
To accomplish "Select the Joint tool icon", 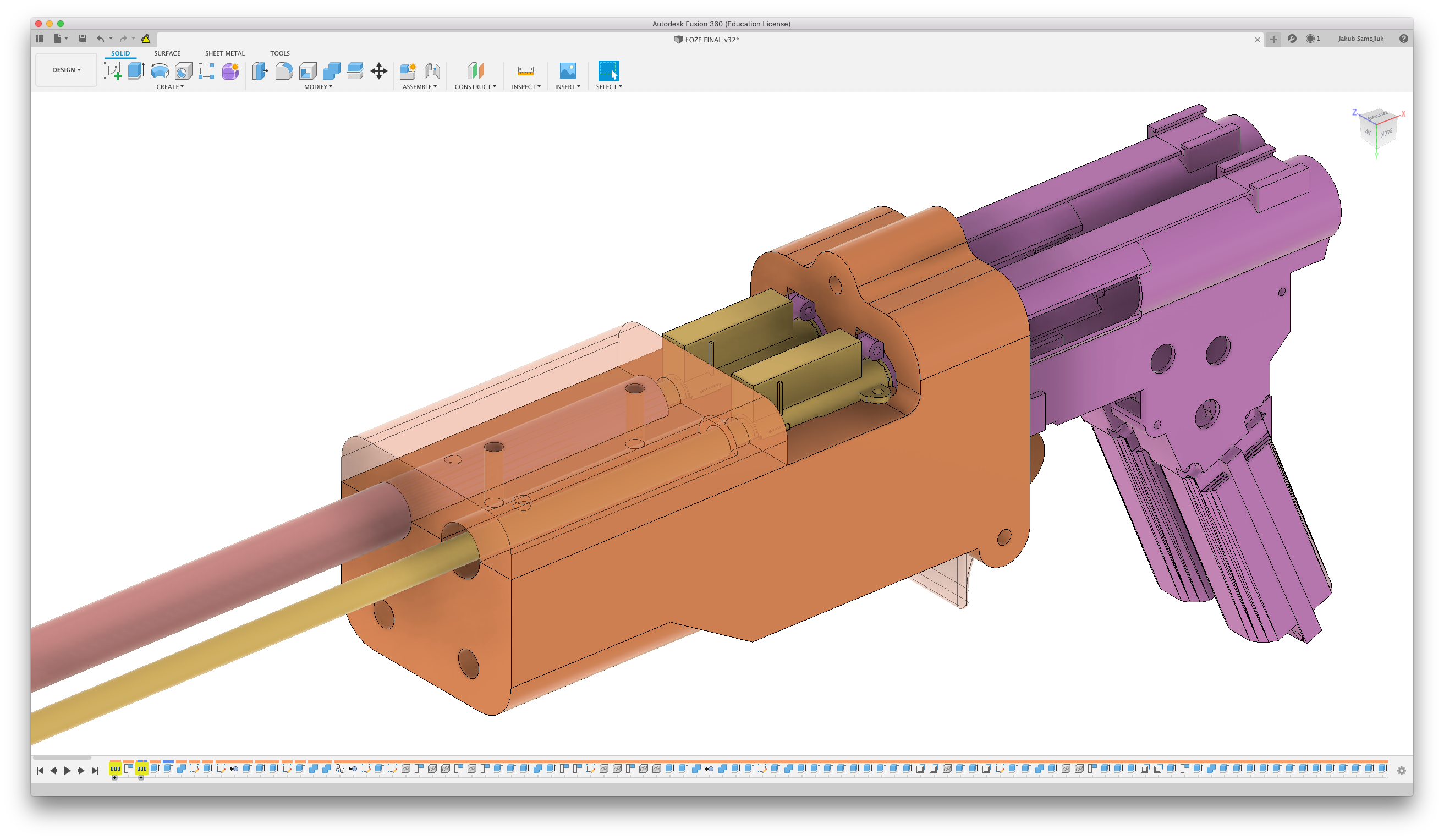I will click(x=432, y=71).
